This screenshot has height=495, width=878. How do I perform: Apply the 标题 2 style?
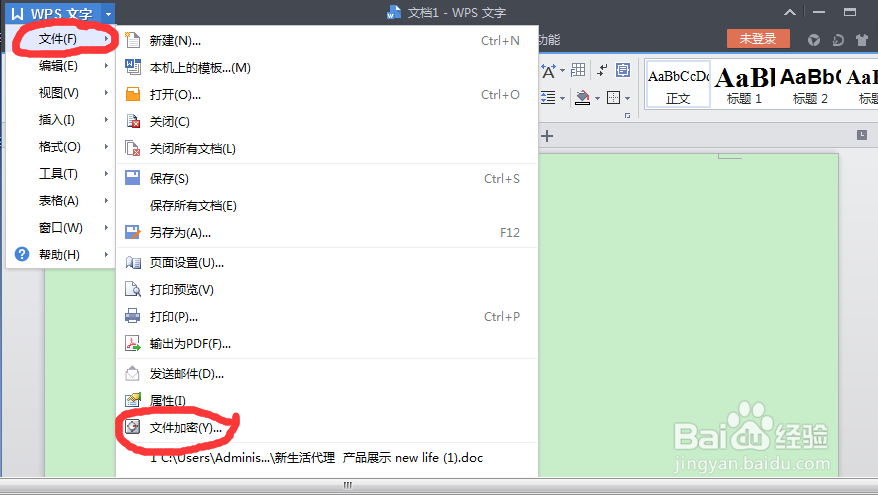pyautogui.click(x=810, y=84)
